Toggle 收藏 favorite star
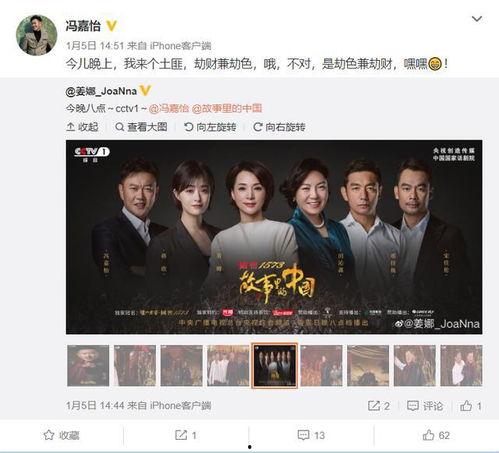The height and width of the screenshot is (453, 499). click(61, 435)
